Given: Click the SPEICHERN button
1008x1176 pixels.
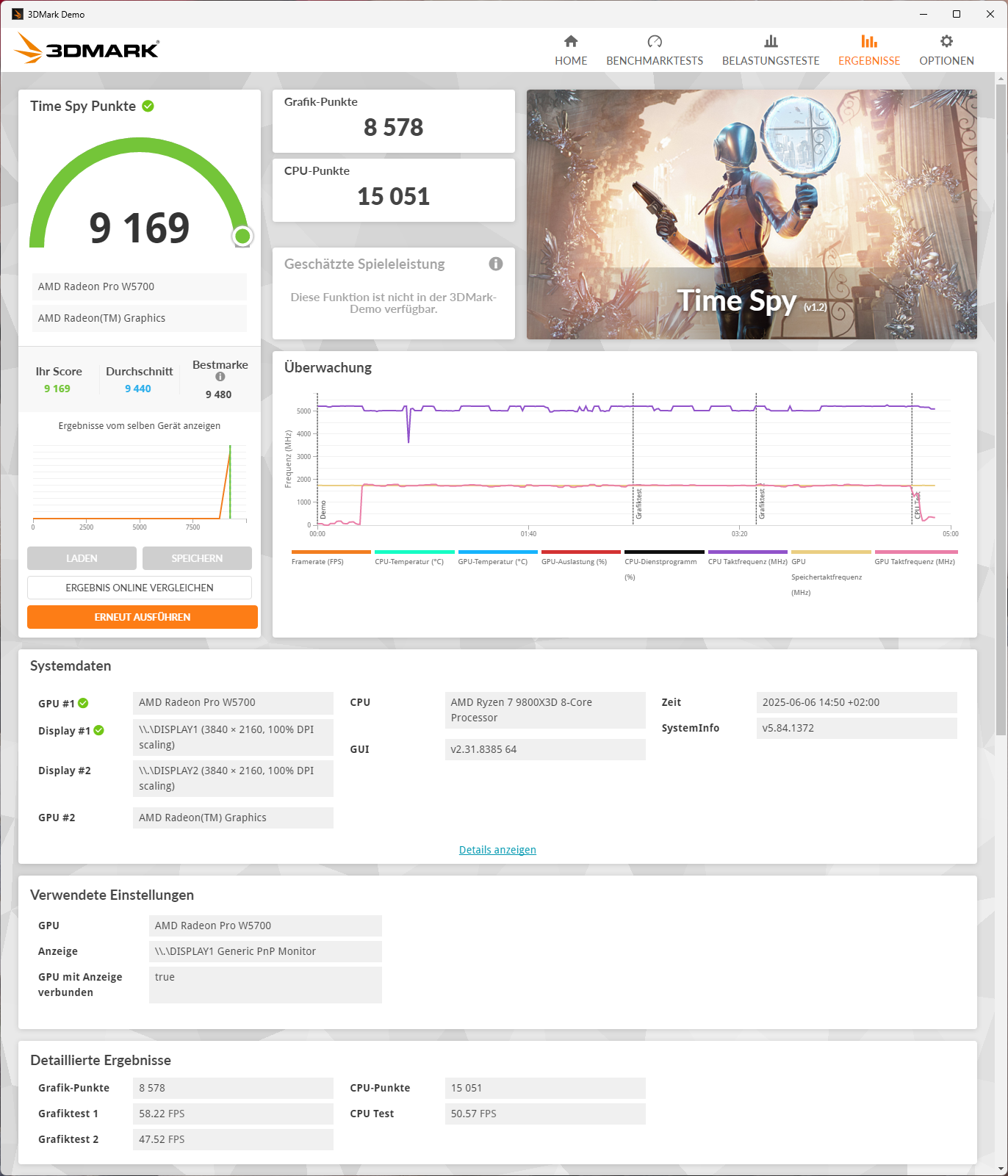Looking at the screenshot, I should pyautogui.click(x=197, y=558).
